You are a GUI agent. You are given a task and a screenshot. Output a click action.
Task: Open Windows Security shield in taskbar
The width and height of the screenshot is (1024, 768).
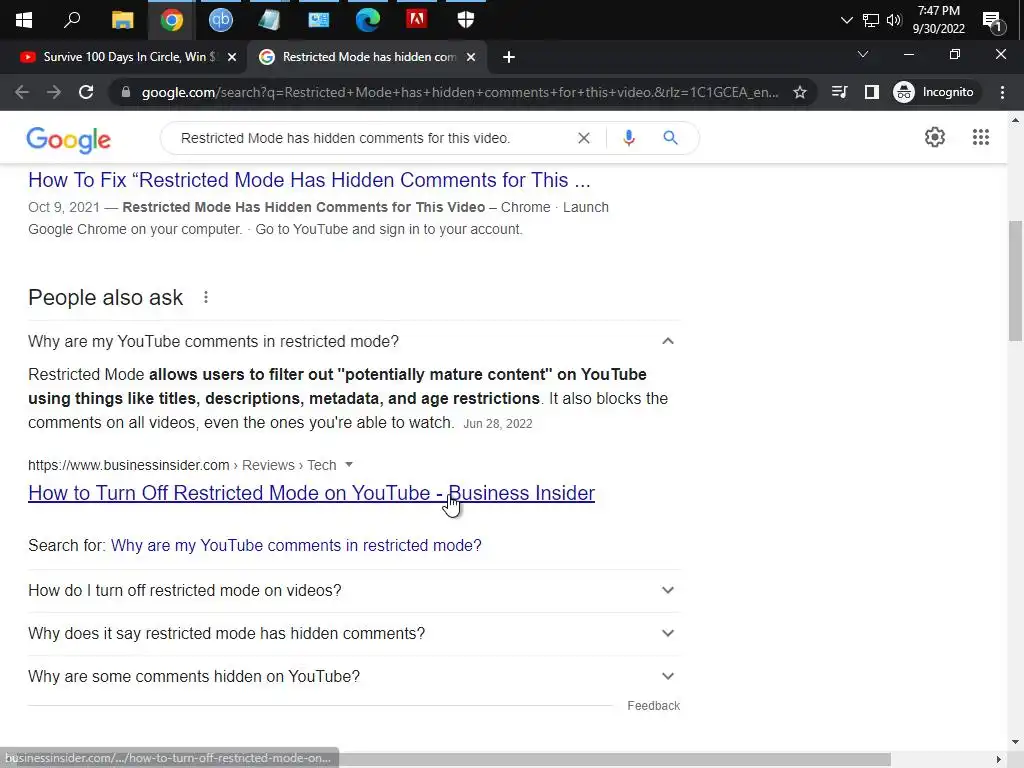pyautogui.click(x=466, y=20)
